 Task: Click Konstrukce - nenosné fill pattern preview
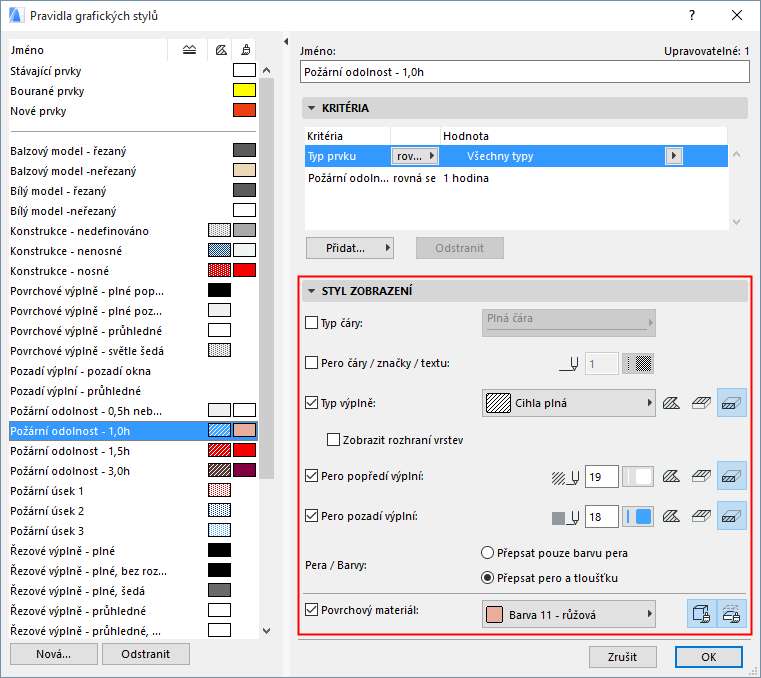(219, 250)
